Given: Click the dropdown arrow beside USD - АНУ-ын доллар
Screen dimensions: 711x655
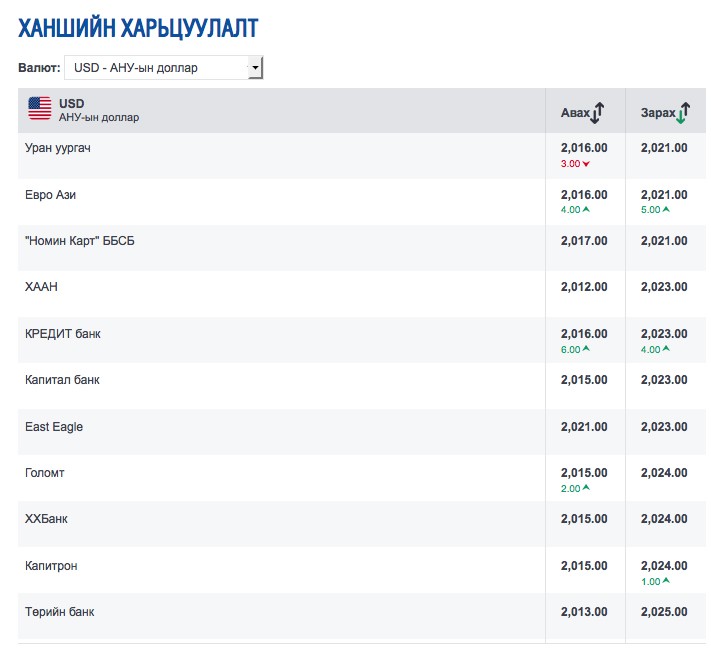Looking at the screenshot, I should click(255, 68).
